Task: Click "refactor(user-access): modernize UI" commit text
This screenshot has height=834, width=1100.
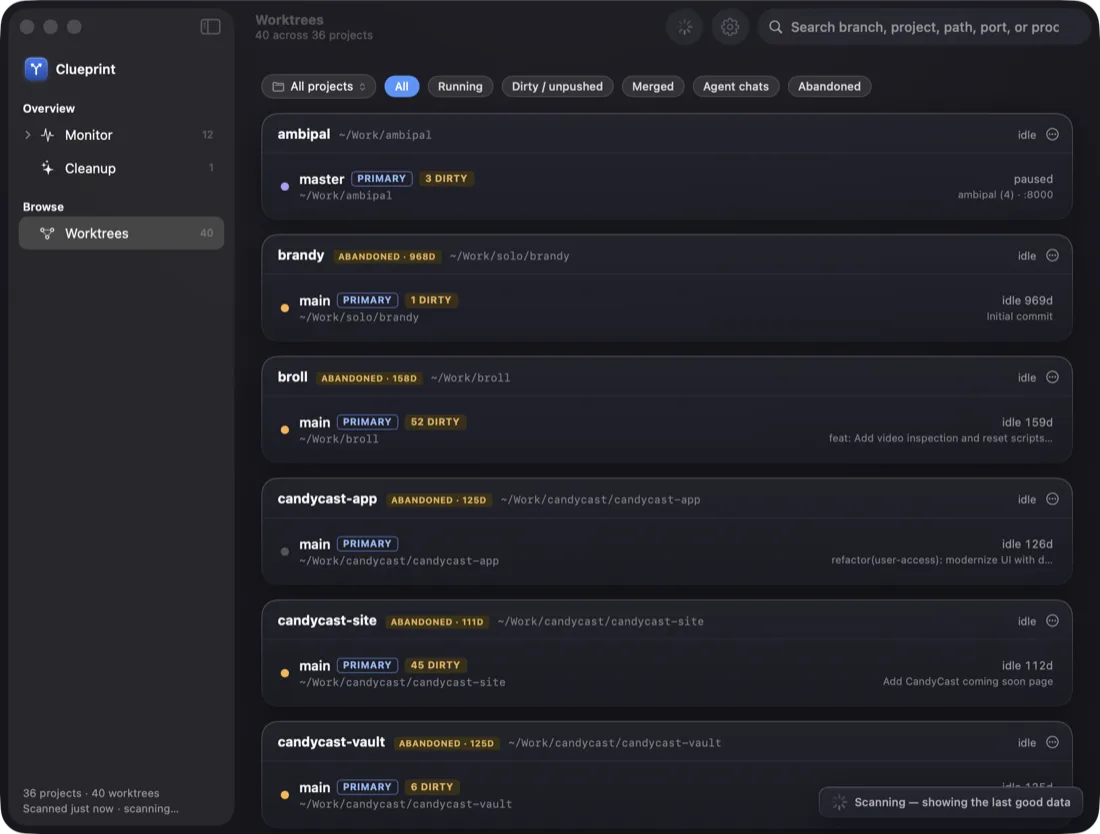Action: (x=941, y=560)
